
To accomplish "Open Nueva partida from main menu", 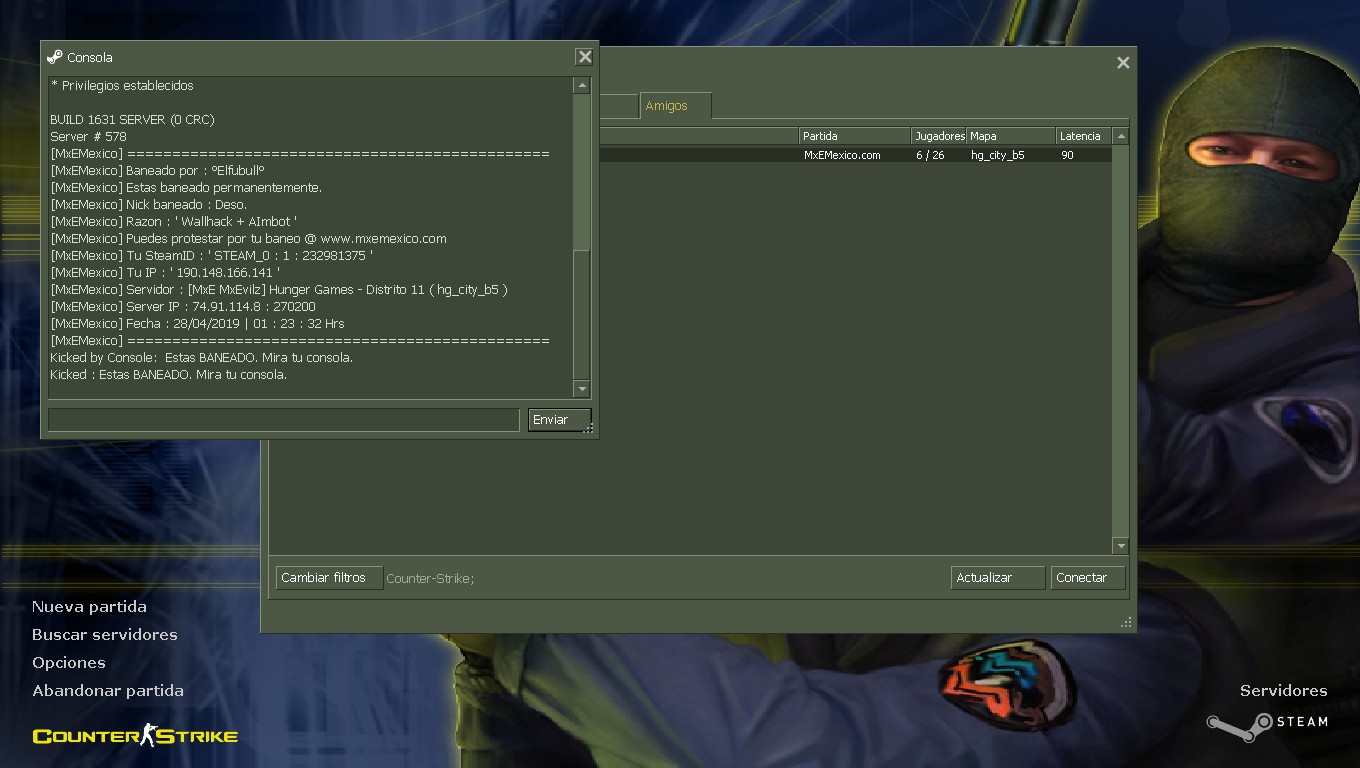I will click(x=89, y=607).
